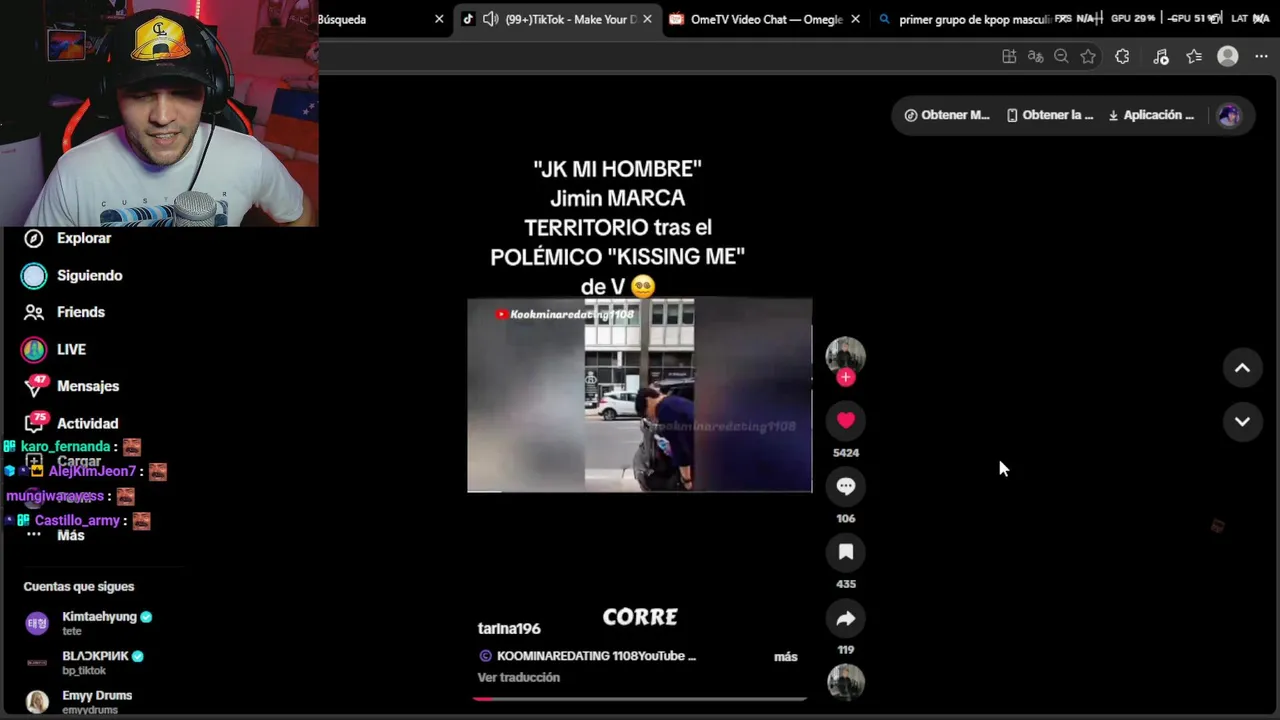Click Cuentas que sigues heading
Viewport: 1280px width, 720px height.
click(79, 587)
